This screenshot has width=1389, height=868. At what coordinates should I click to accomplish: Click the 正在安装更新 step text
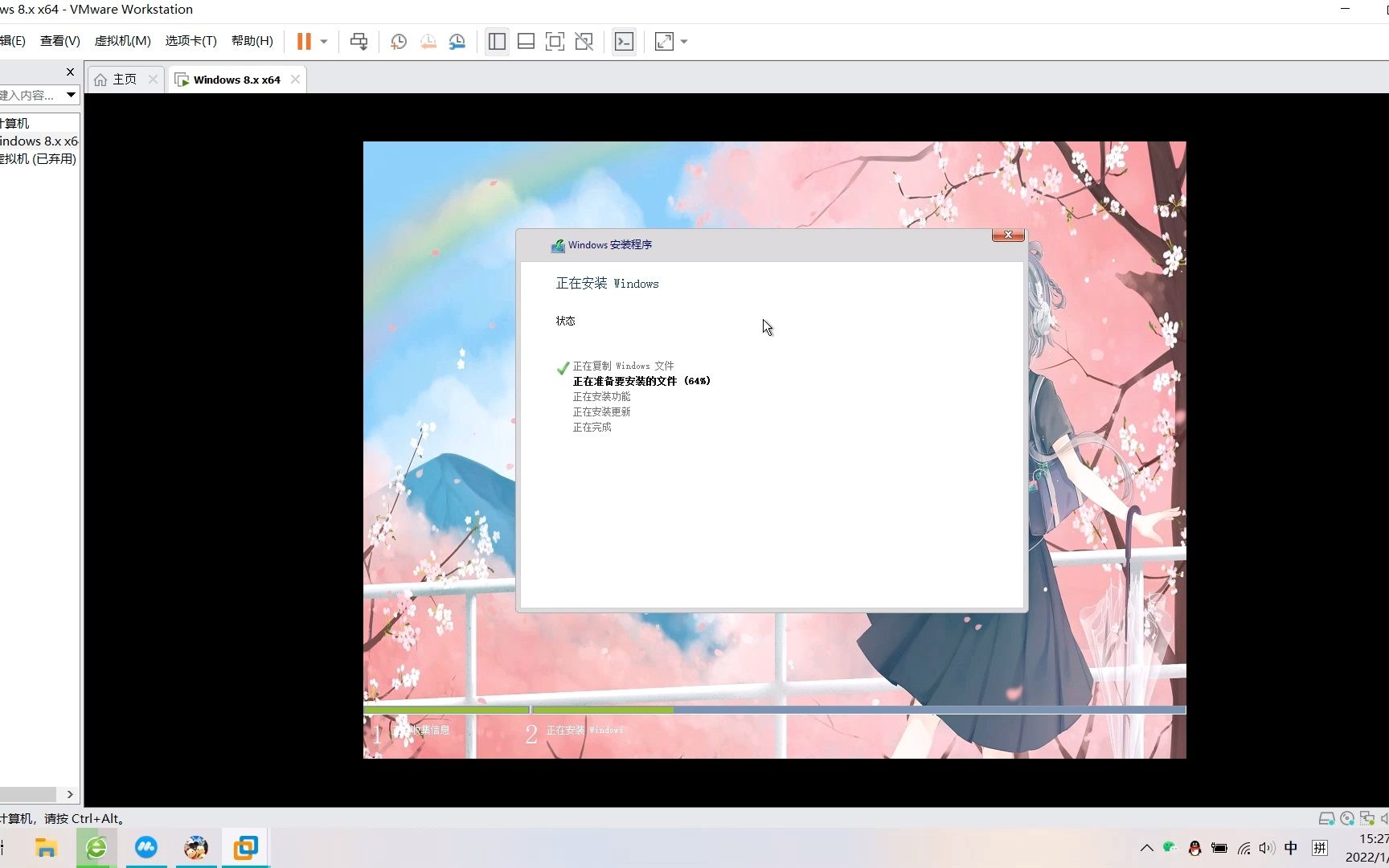coord(601,411)
